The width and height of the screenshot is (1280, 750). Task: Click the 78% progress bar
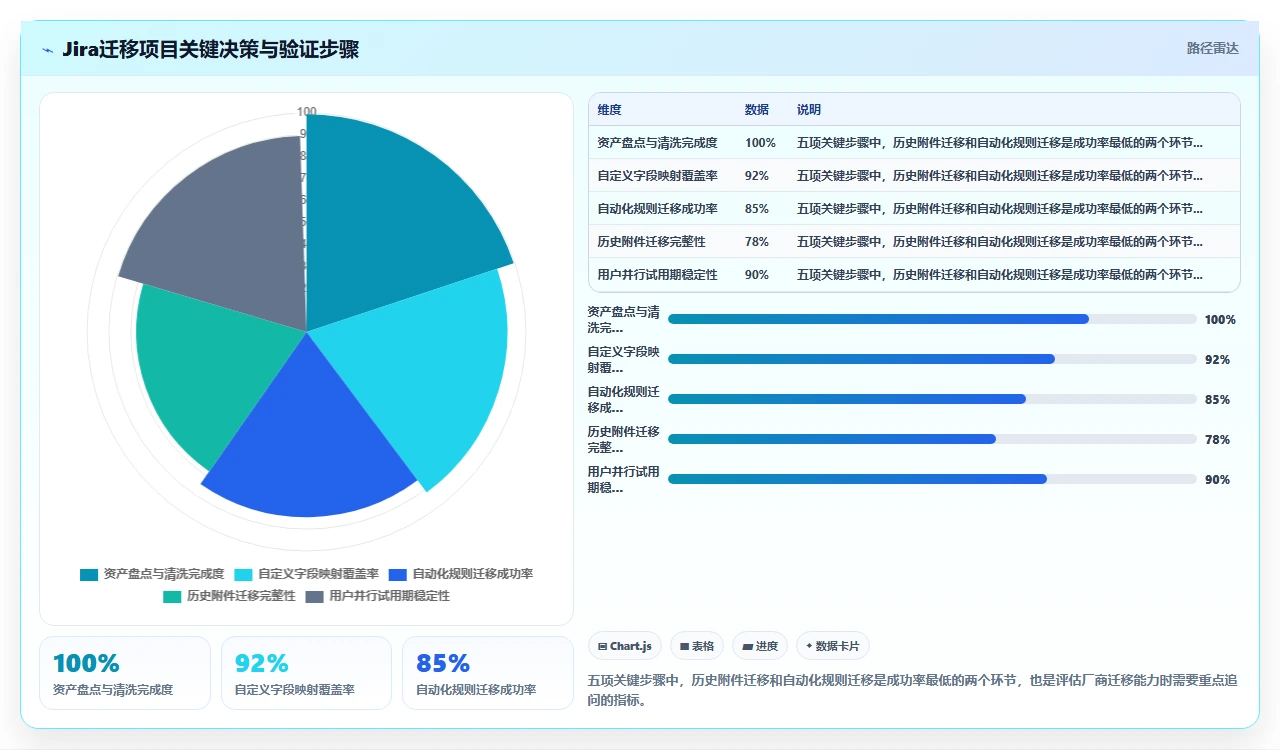932,439
